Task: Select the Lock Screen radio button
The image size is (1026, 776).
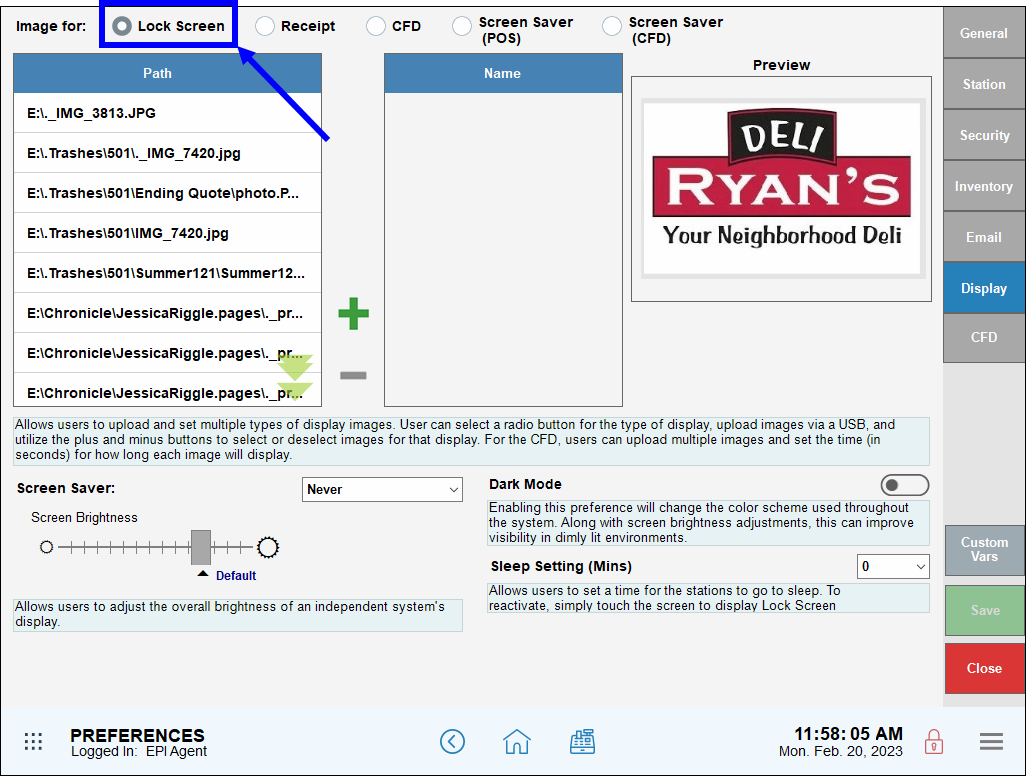Action: pos(122,26)
